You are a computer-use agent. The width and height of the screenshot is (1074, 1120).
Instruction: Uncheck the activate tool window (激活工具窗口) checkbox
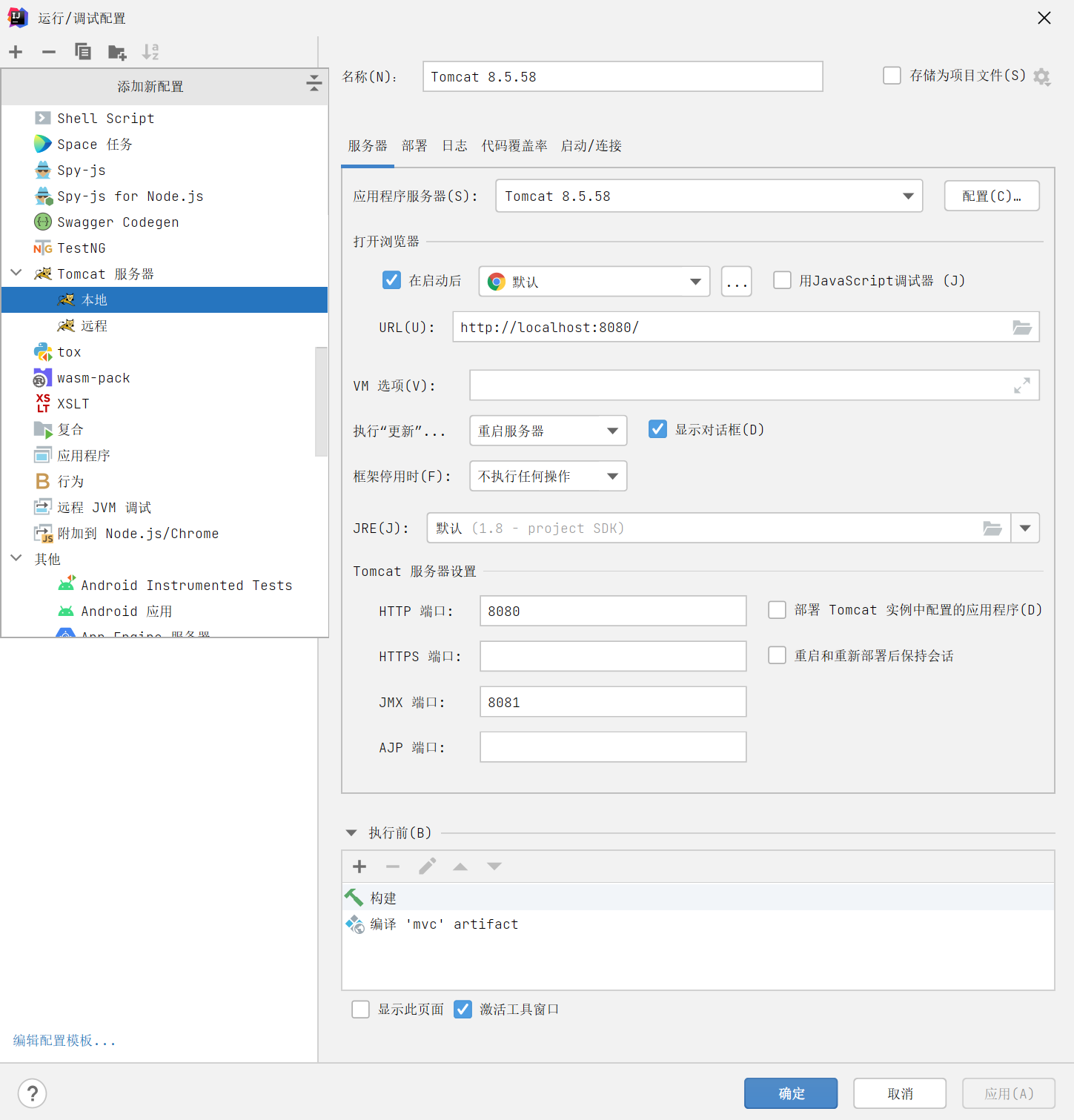point(463,1010)
